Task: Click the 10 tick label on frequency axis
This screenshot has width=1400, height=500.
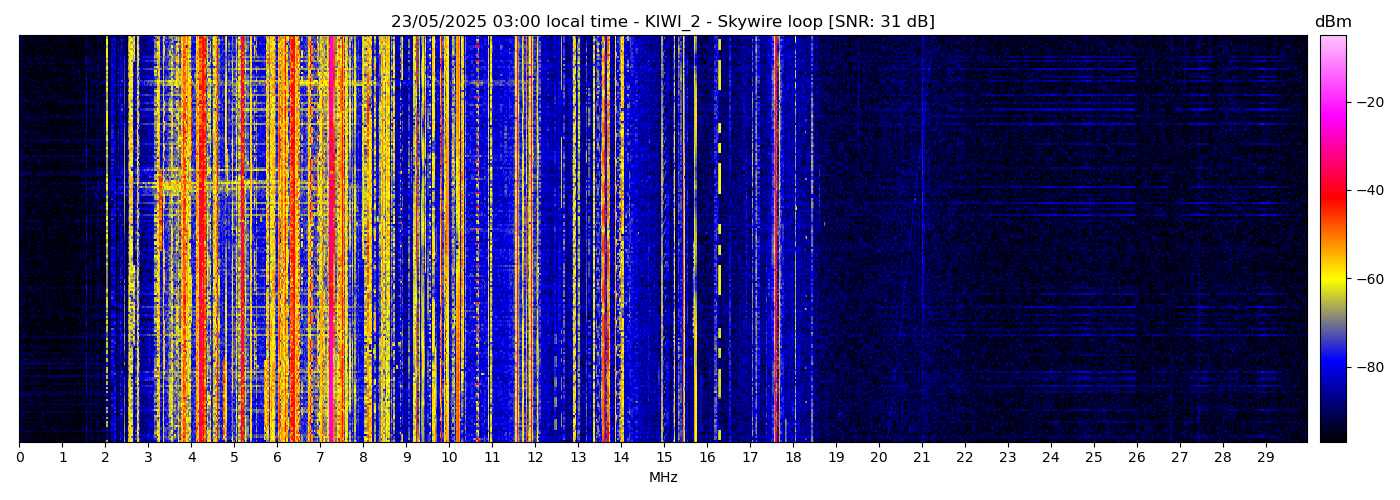Action: coord(449,458)
